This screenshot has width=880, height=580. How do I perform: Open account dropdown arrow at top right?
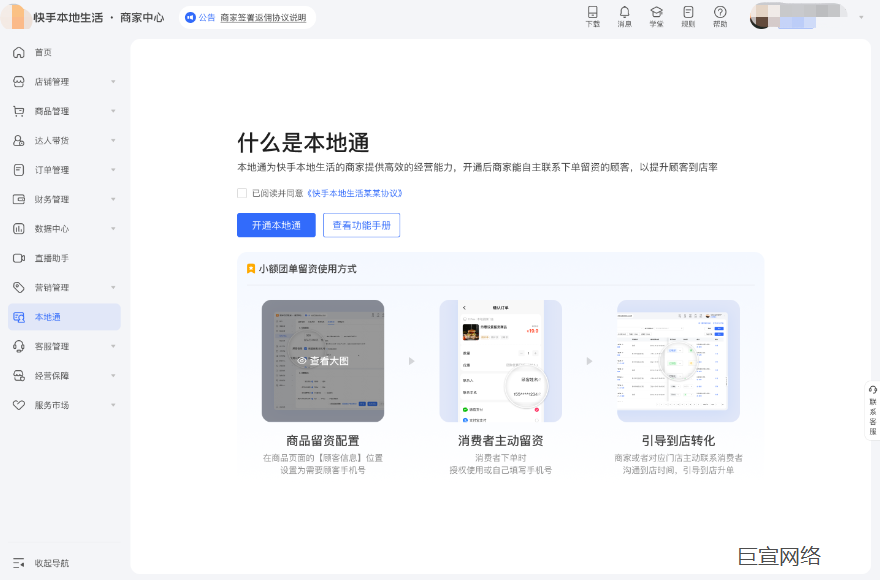861,17
